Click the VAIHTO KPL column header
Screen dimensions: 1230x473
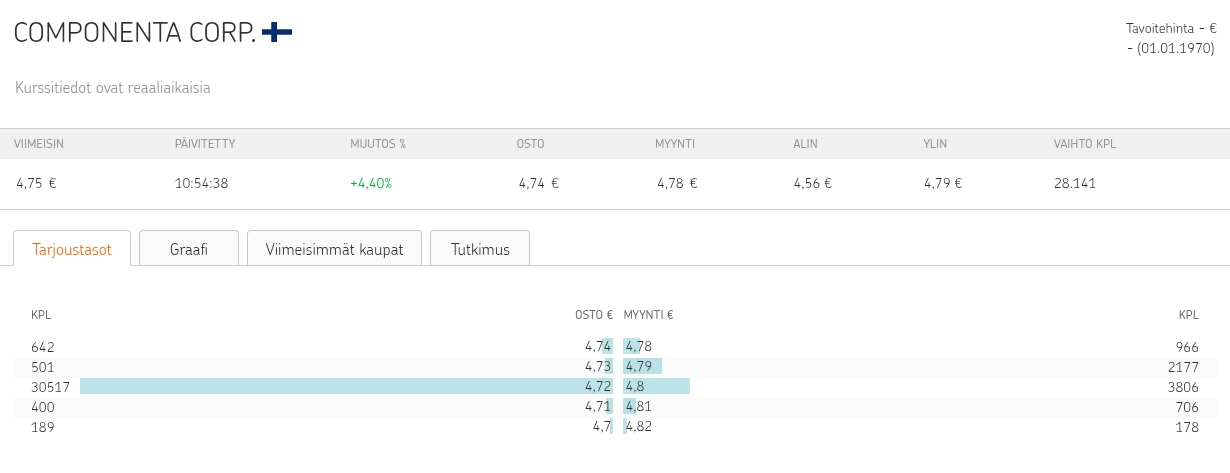pos(1085,144)
